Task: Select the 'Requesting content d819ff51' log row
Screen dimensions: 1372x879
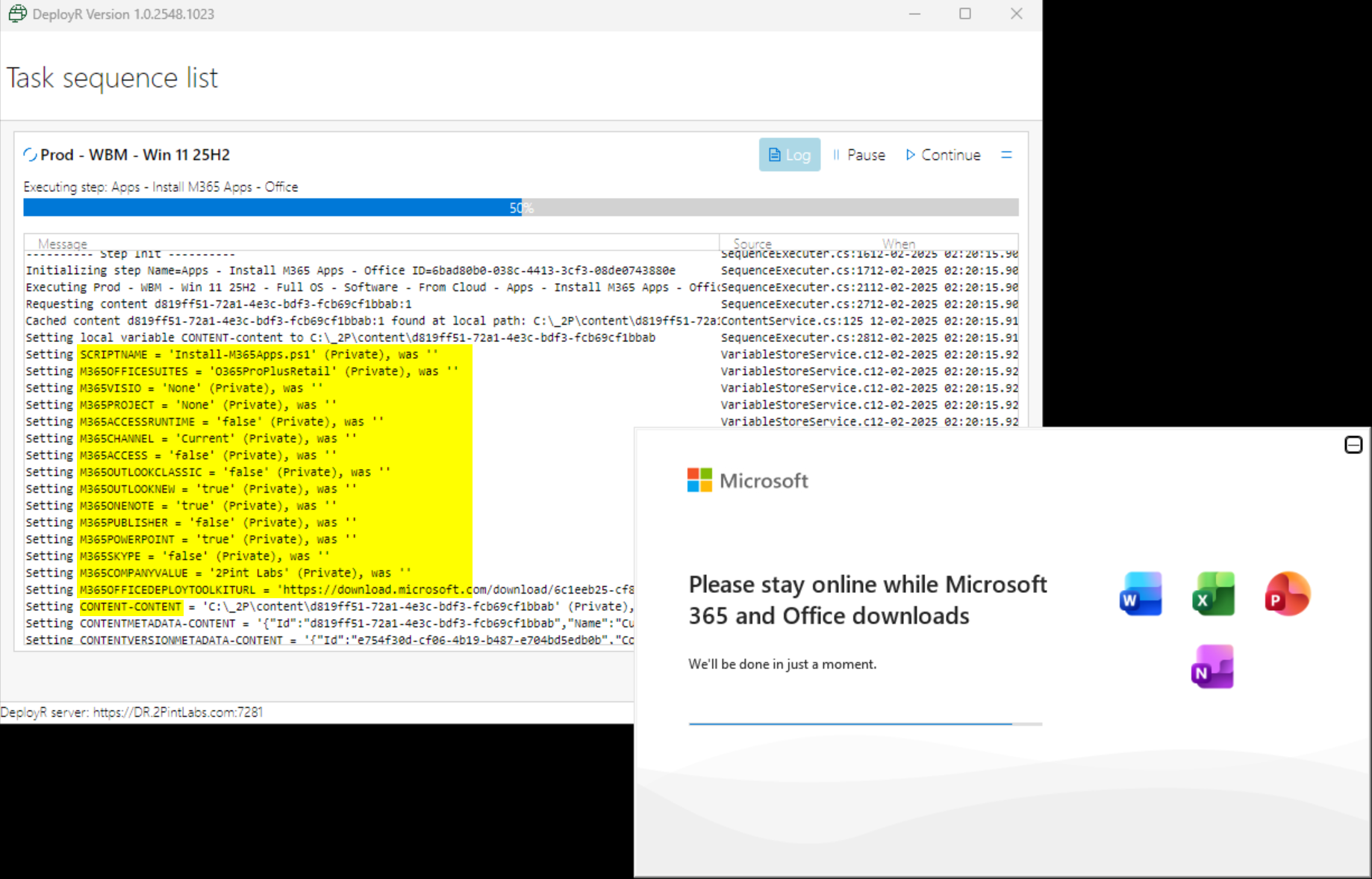Action: pyautogui.click(x=521, y=304)
